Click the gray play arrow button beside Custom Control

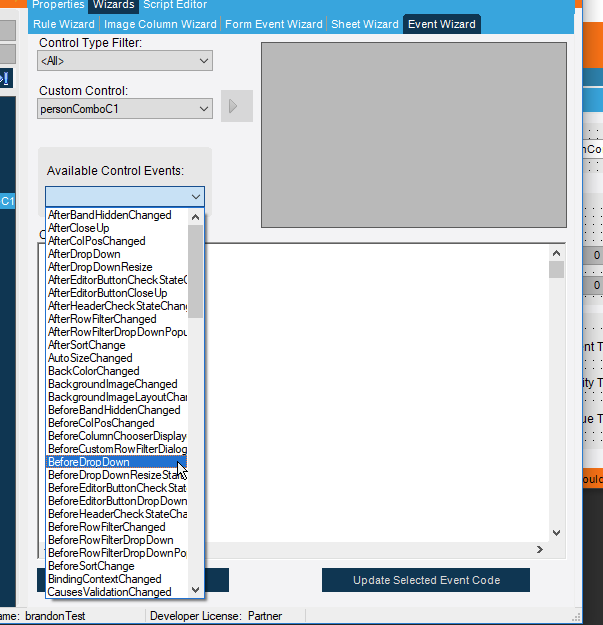pos(237,106)
